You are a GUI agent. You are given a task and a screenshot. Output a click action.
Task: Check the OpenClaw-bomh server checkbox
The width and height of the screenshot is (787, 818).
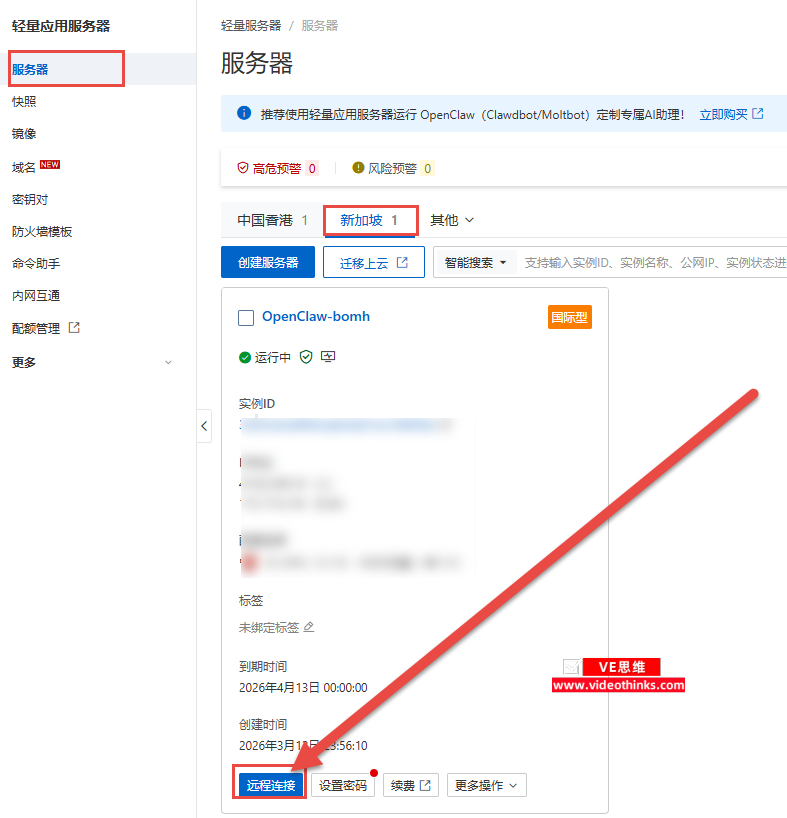(x=246, y=318)
